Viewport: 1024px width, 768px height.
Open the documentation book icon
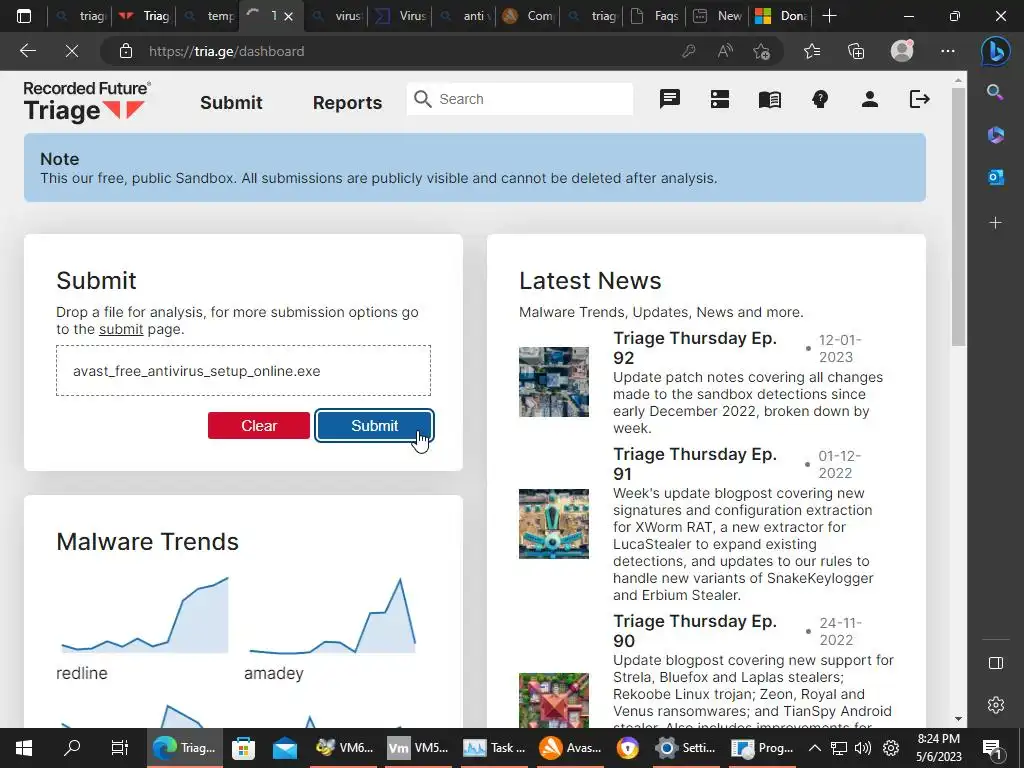point(770,99)
